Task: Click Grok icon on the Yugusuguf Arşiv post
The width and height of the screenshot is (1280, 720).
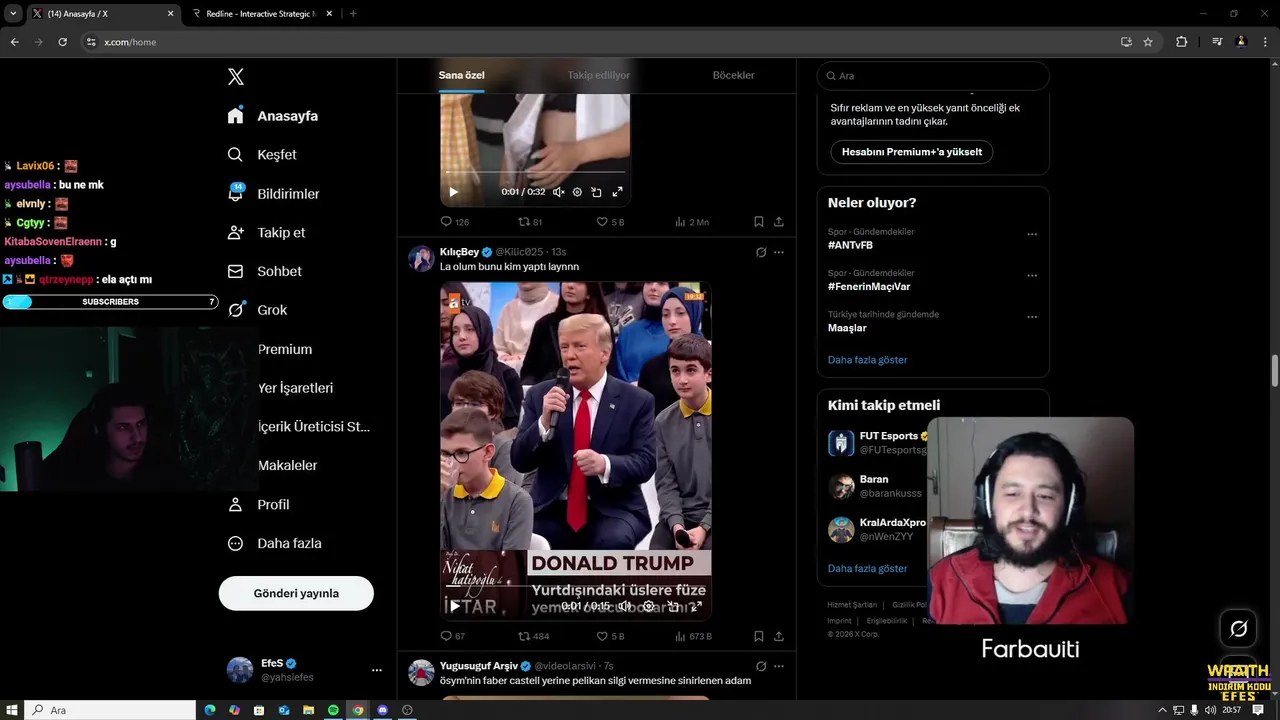Action: click(x=761, y=666)
